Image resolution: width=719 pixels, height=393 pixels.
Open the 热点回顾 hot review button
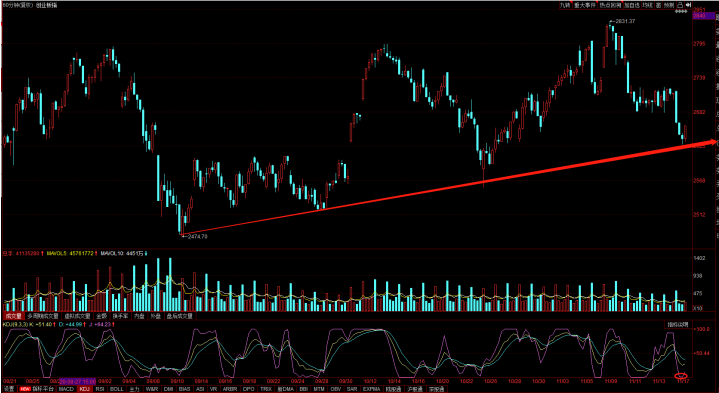pyautogui.click(x=610, y=5)
